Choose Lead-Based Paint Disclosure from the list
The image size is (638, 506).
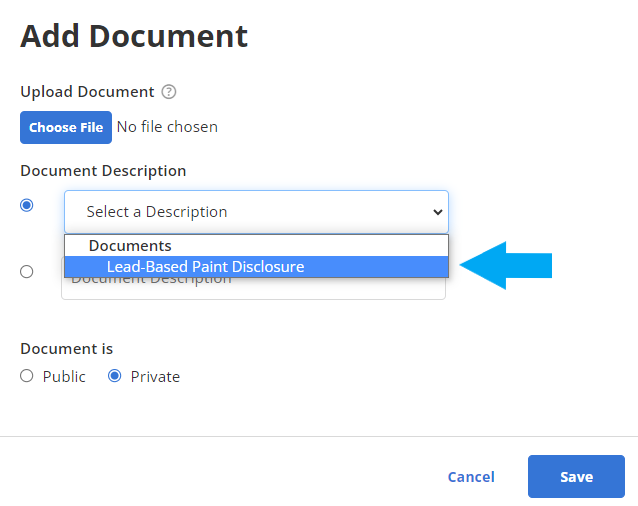(205, 267)
